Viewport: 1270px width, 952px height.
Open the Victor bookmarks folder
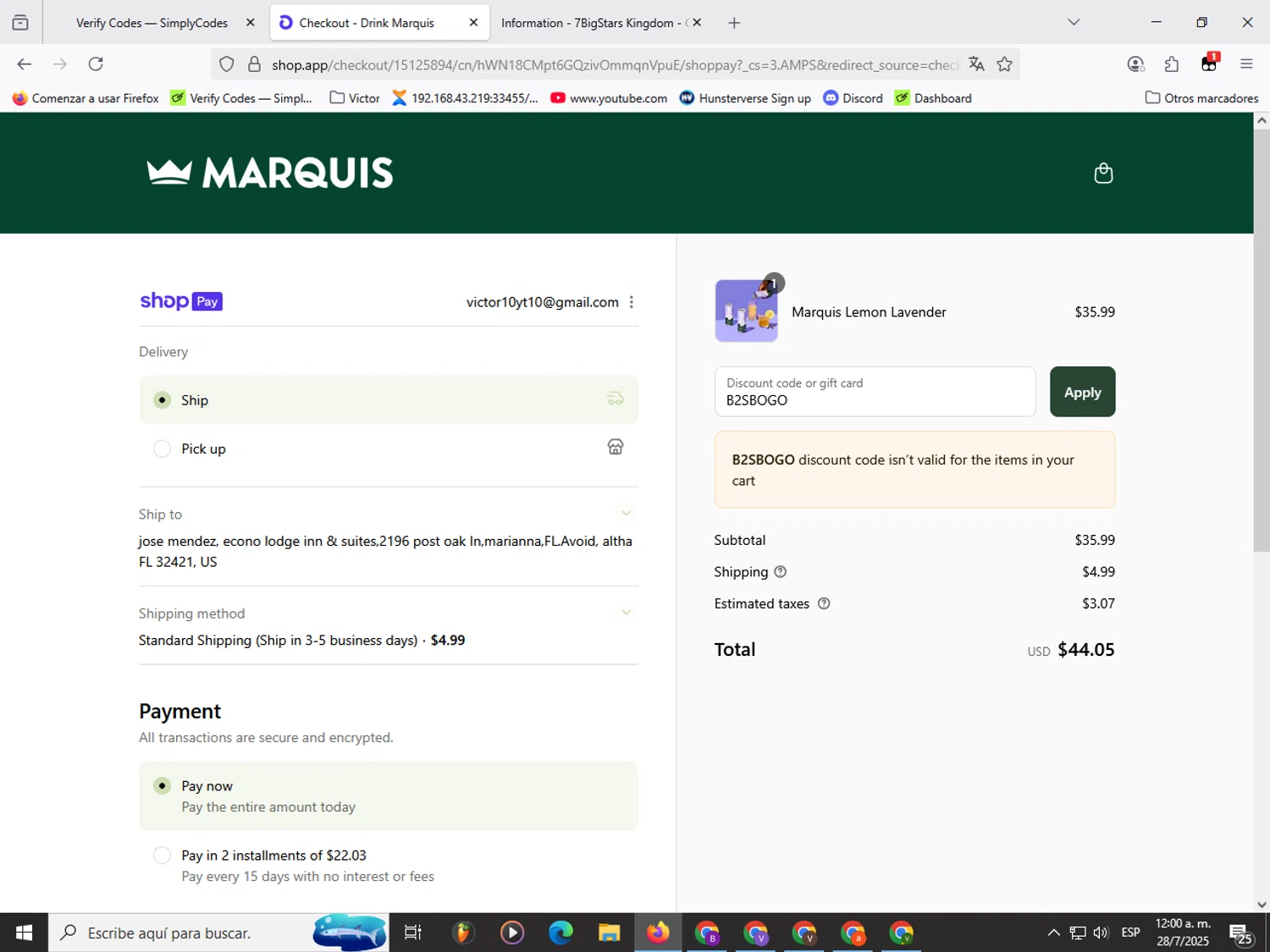(x=355, y=98)
